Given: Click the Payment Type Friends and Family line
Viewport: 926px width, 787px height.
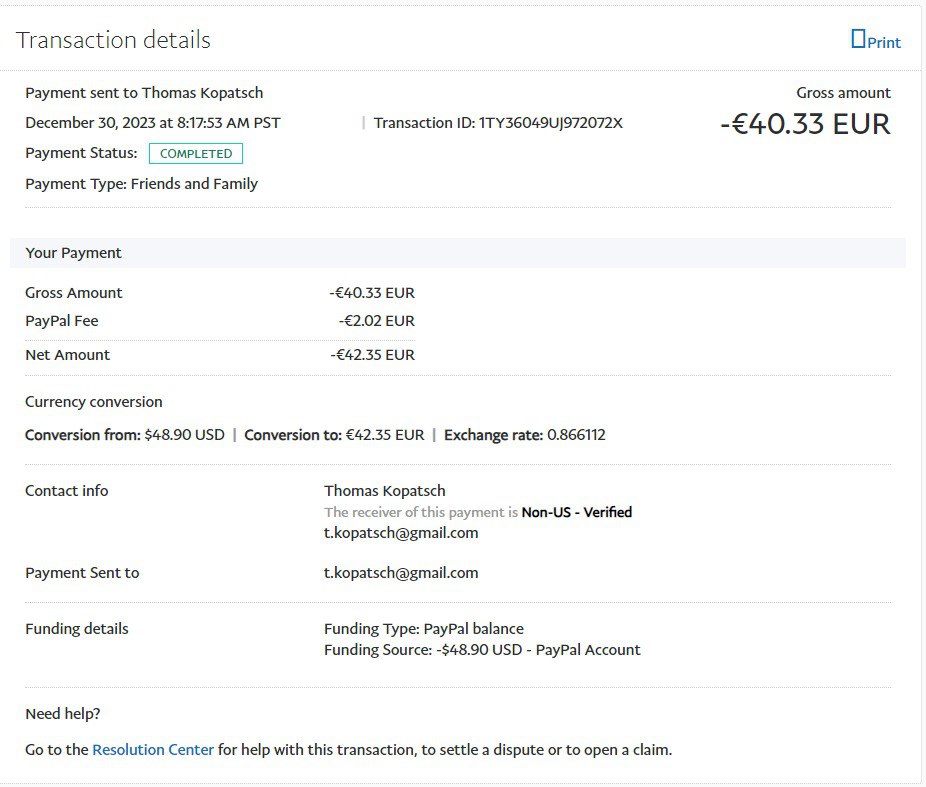Looking at the screenshot, I should pos(141,184).
